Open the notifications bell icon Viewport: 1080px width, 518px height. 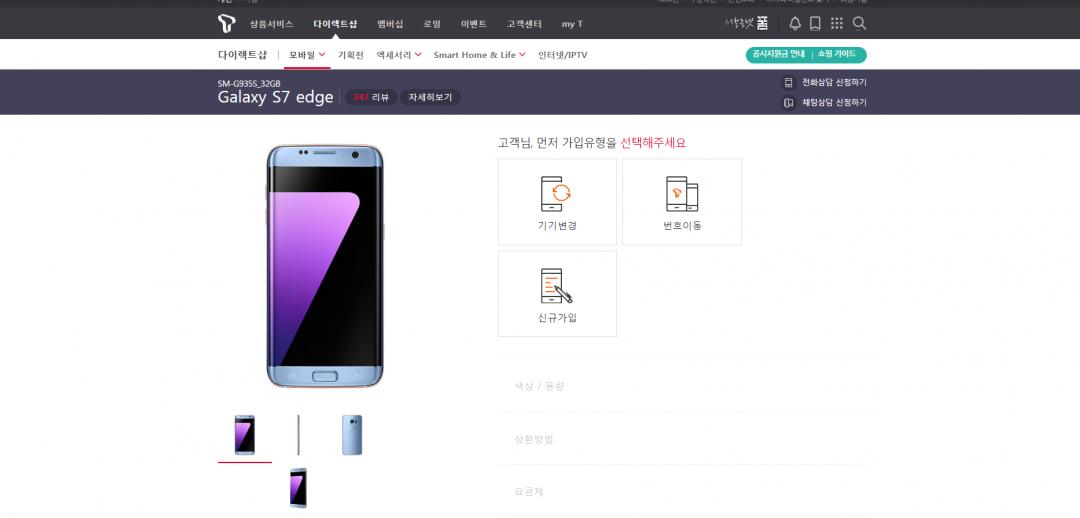tap(795, 23)
